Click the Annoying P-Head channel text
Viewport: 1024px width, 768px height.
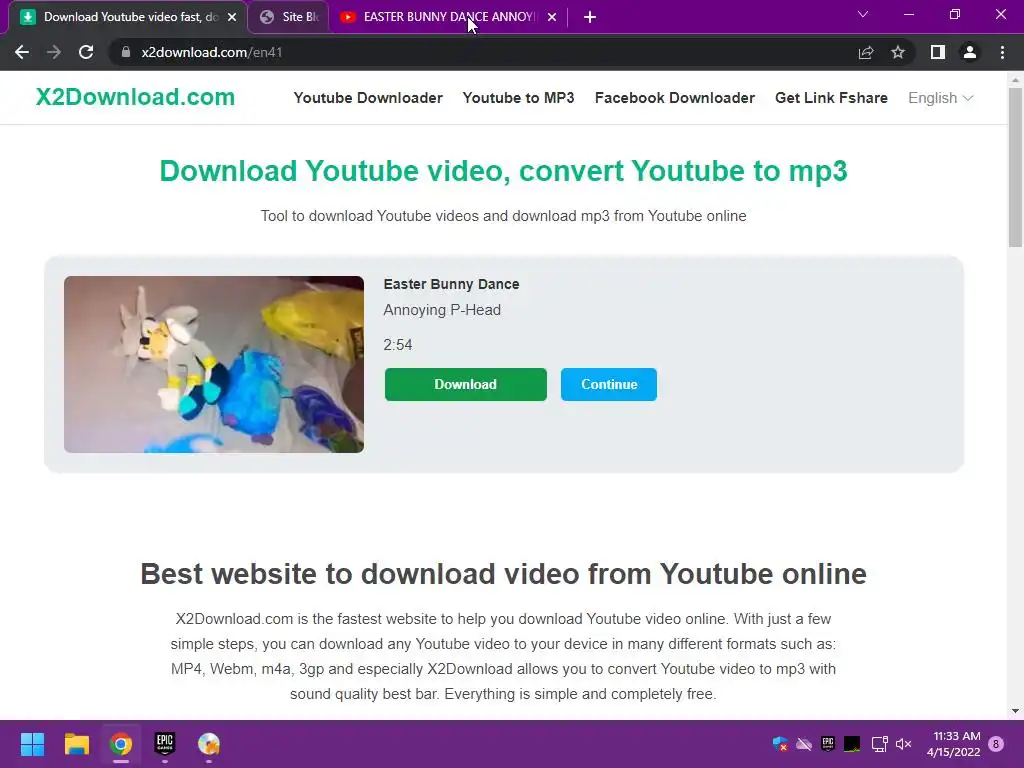[442, 310]
